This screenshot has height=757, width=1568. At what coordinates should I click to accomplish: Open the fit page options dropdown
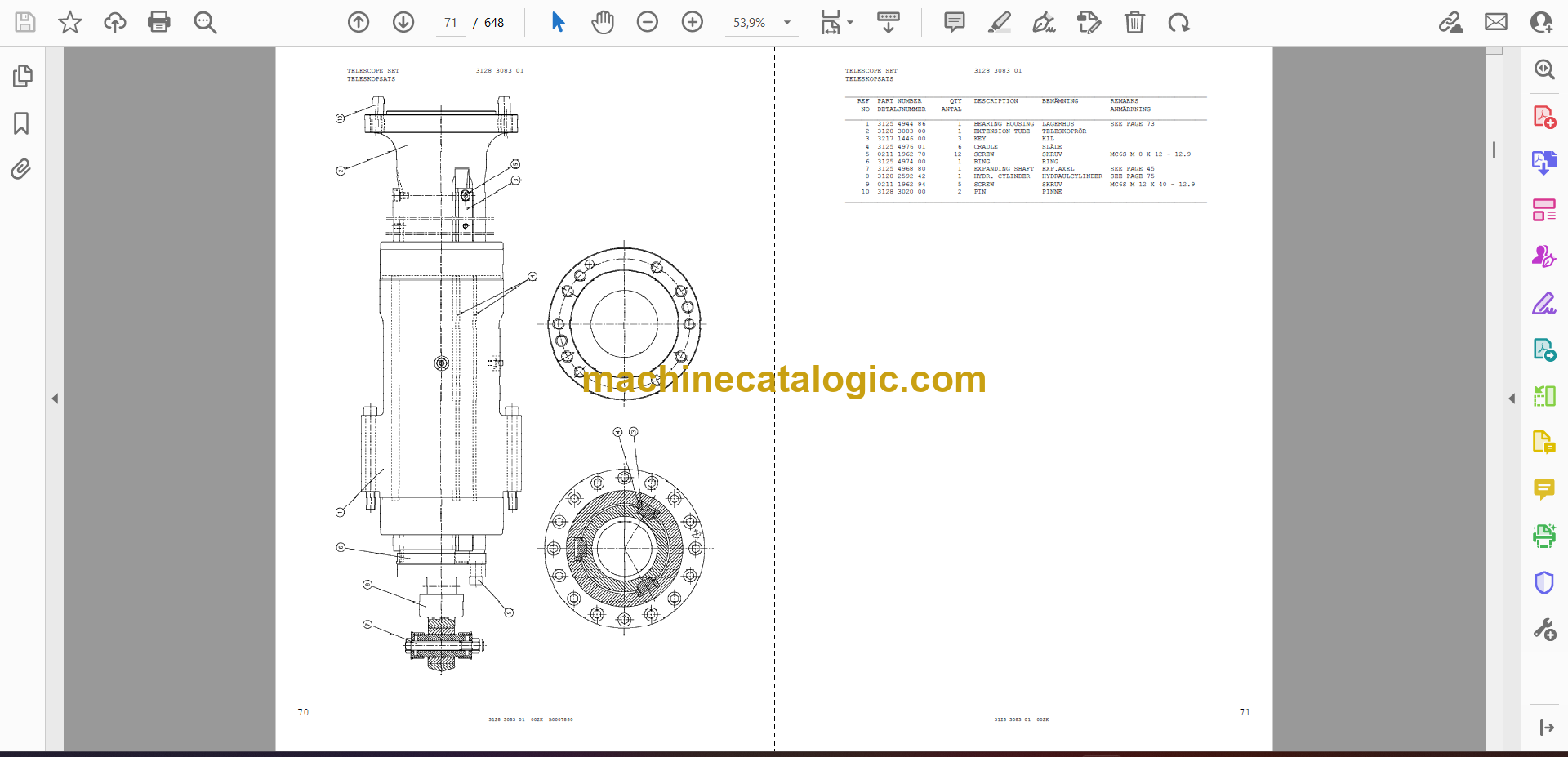837,22
